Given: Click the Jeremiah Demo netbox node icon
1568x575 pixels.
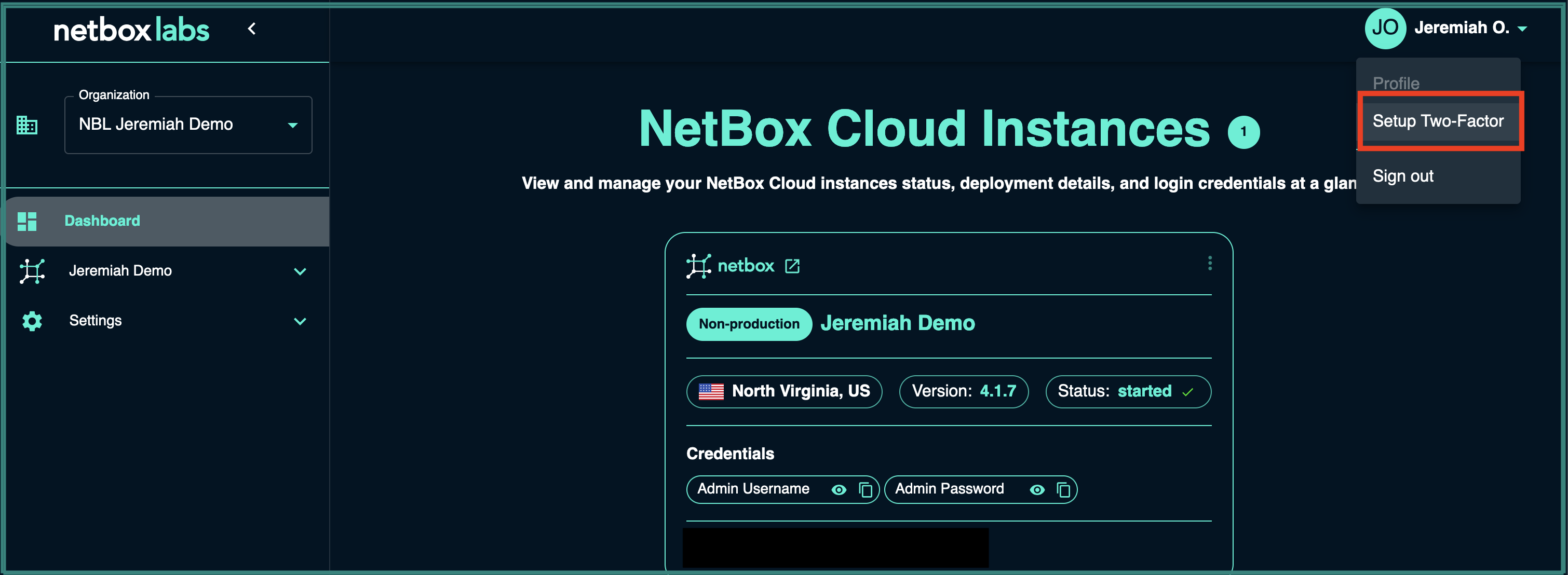Looking at the screenshot, I should tap(32, 271).
